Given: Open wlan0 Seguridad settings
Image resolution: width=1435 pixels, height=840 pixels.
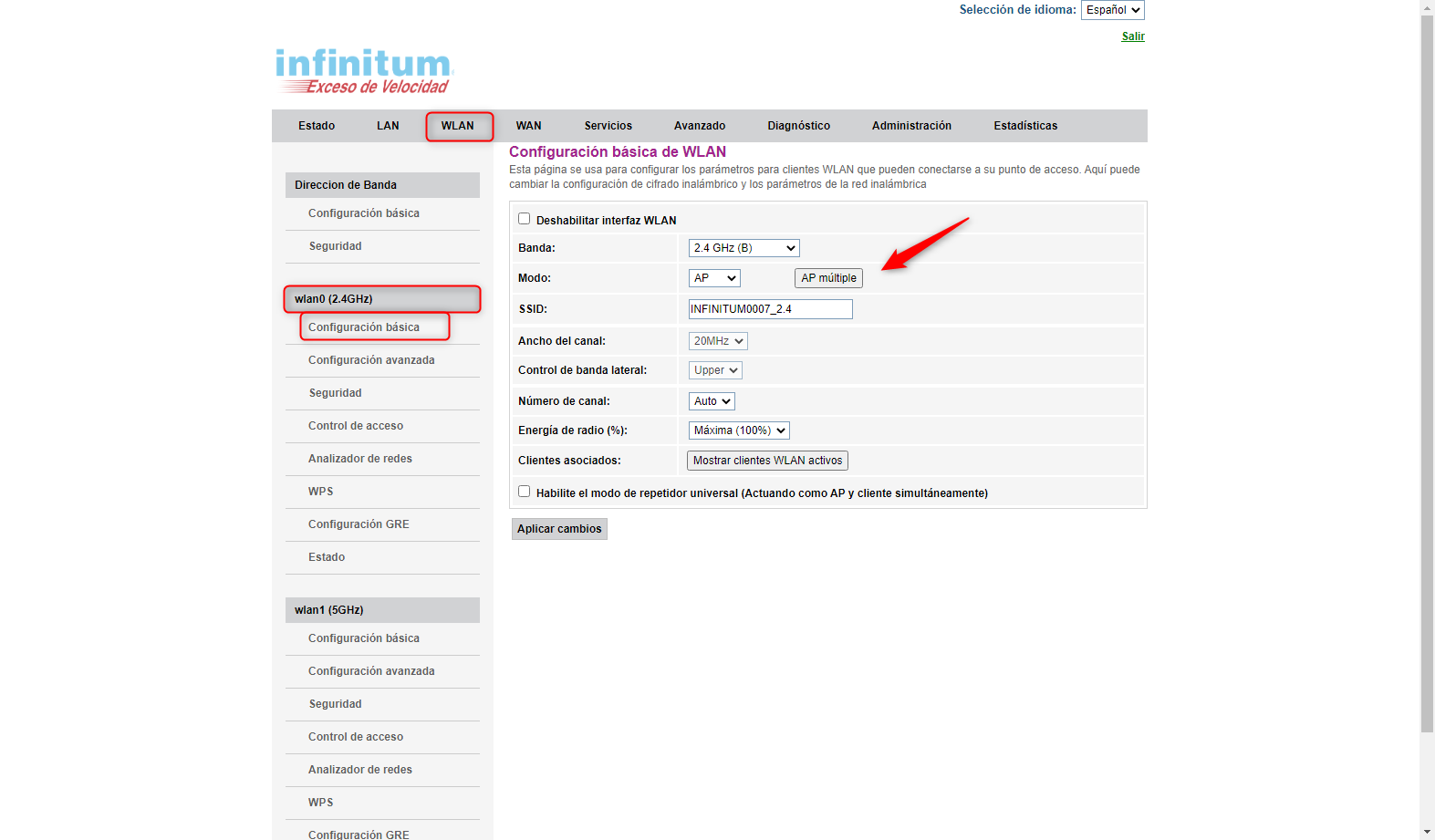Looking at the screenshot, I should click(335, 393).
